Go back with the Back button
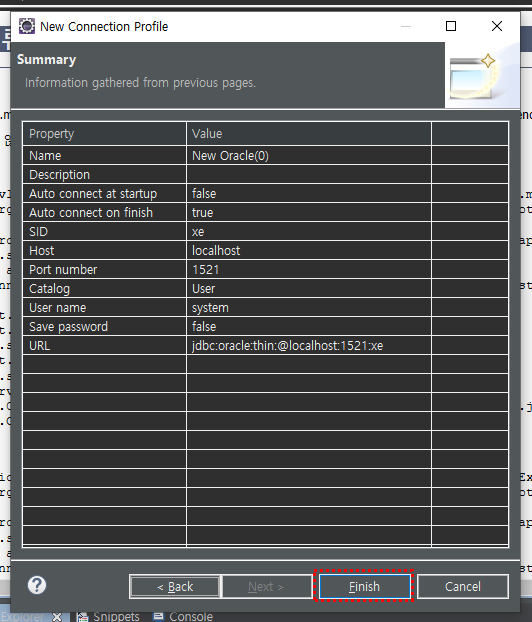Image resolution: width=532 pixels, height=622 pixels. [175, 586]
